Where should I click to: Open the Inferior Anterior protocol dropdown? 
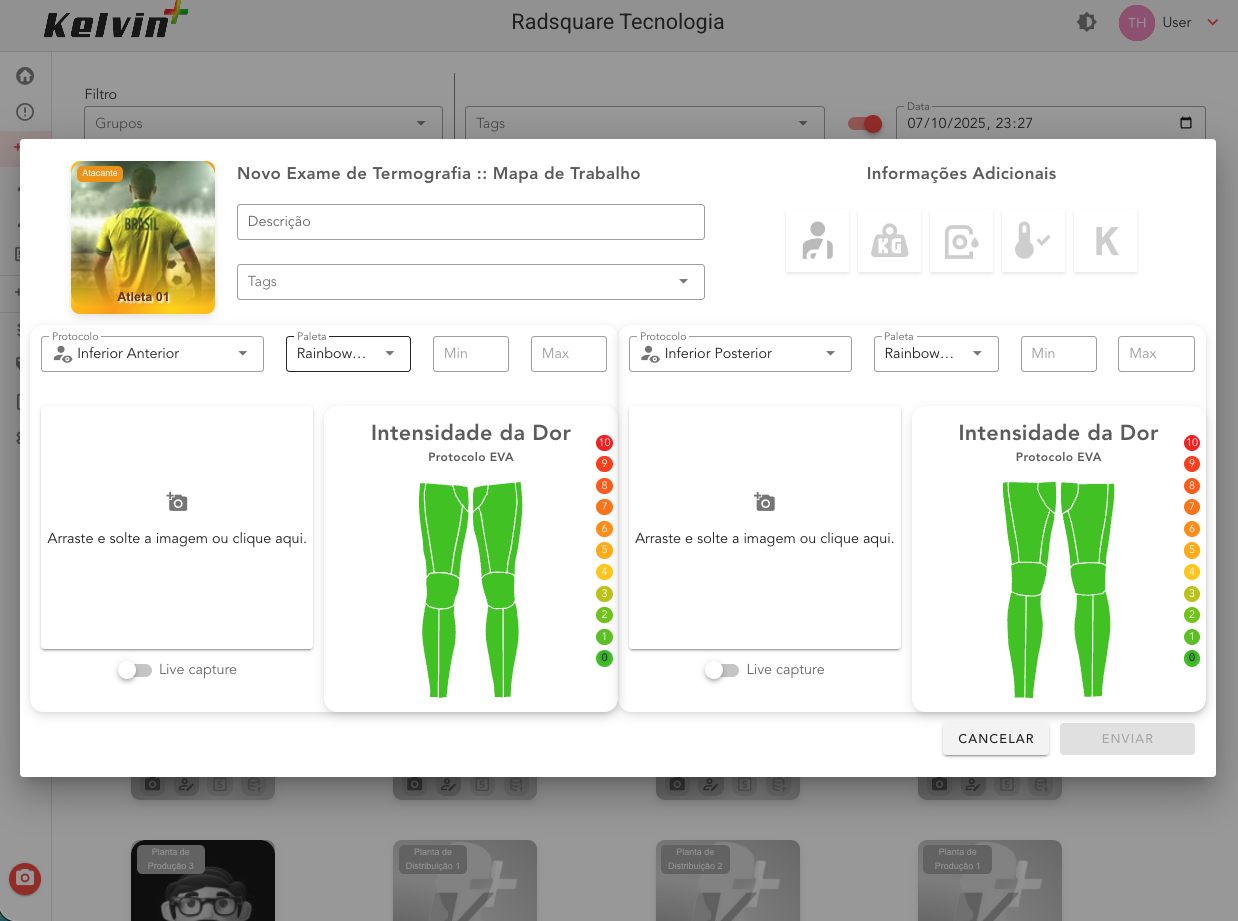[152, 354]
